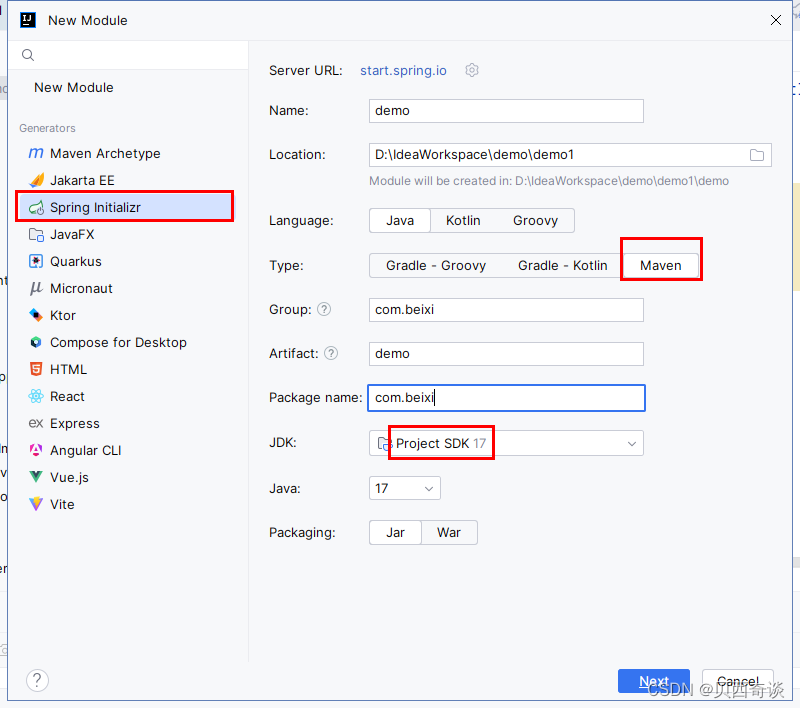Screen dimensions: 800x708
Task: Show help for Artifact field
Action: (331, 353)
